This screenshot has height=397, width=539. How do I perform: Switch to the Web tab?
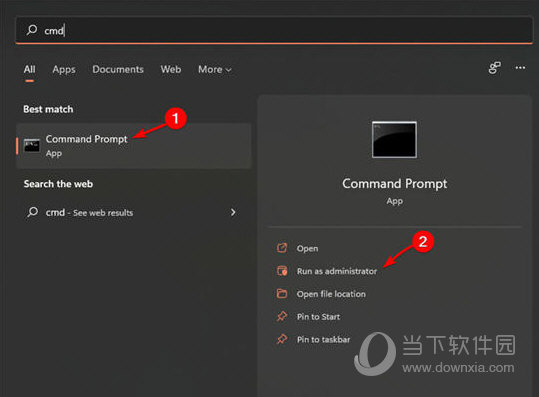pyautogui.click(x=171, y=69)
